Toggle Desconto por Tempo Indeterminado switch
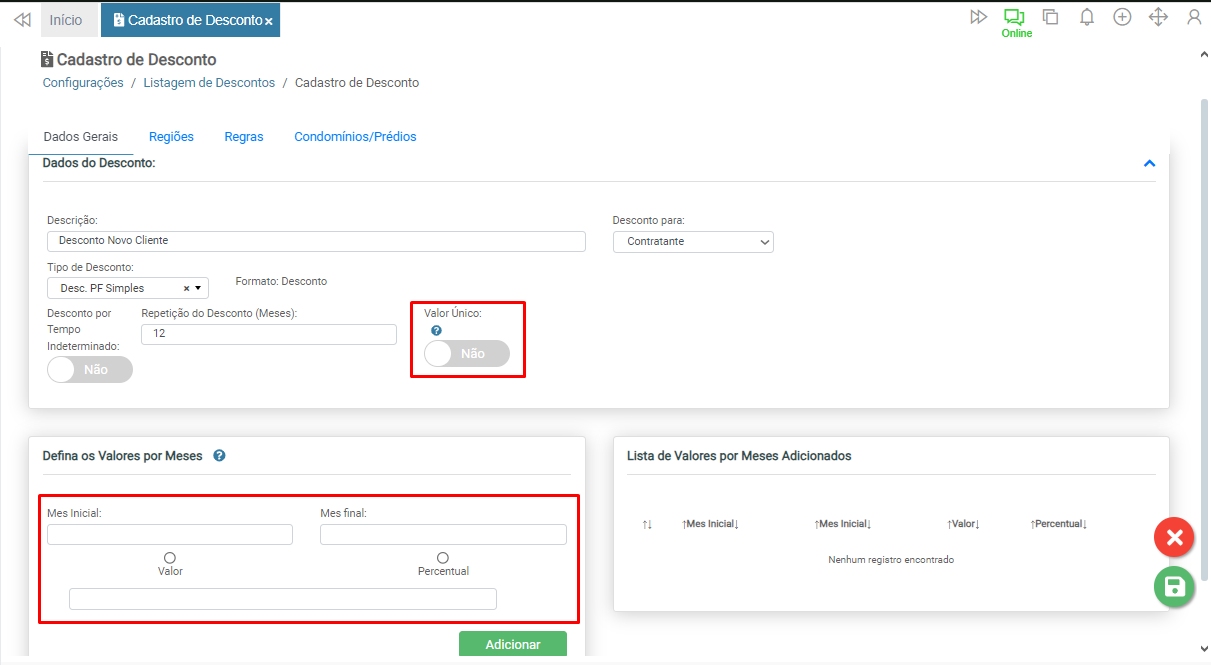Screen dimensions: 1211x665 (x=90, y=369)
